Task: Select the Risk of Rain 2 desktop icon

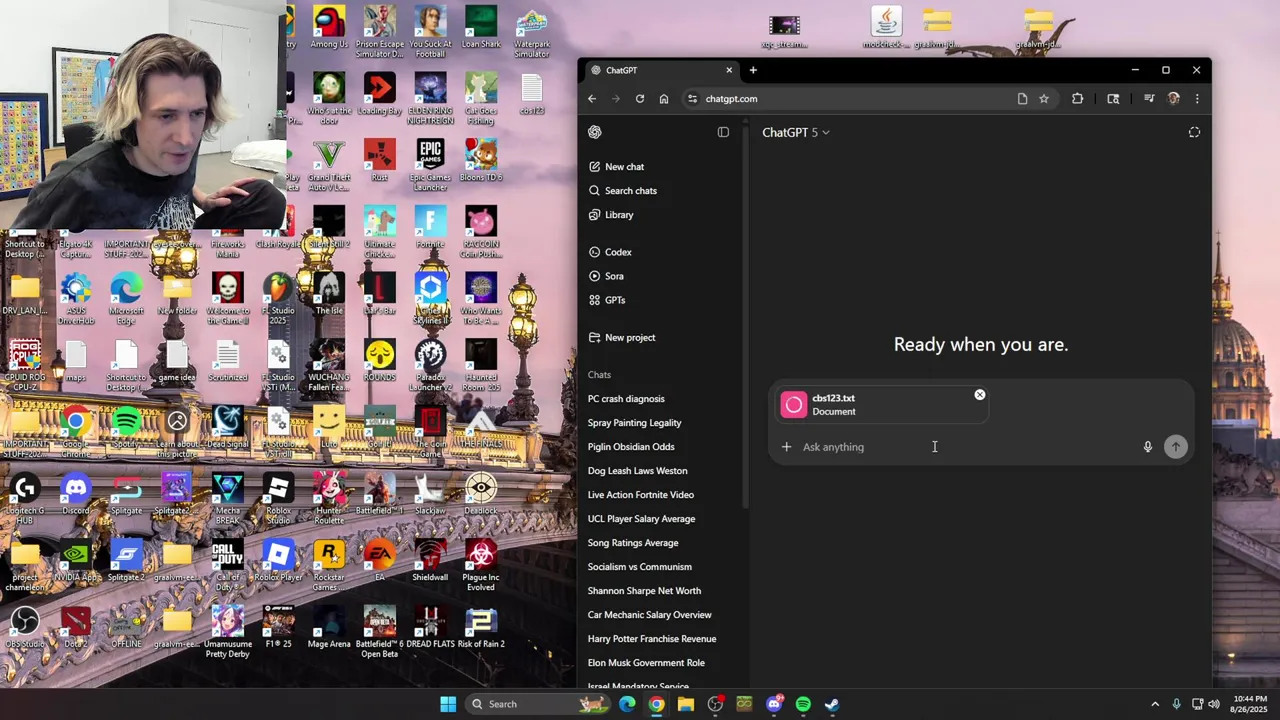Action: [481, 627]
